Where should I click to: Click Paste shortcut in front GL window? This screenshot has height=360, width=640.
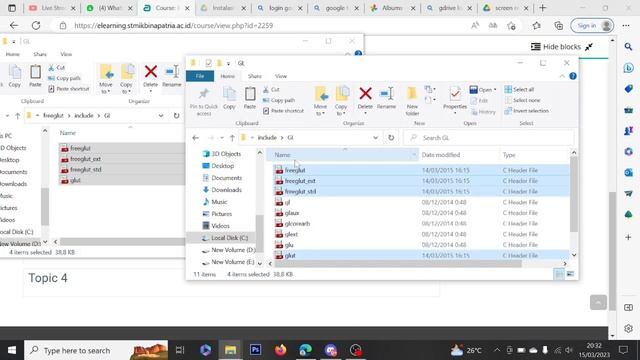pyautogui.click(x=283, y=111)
